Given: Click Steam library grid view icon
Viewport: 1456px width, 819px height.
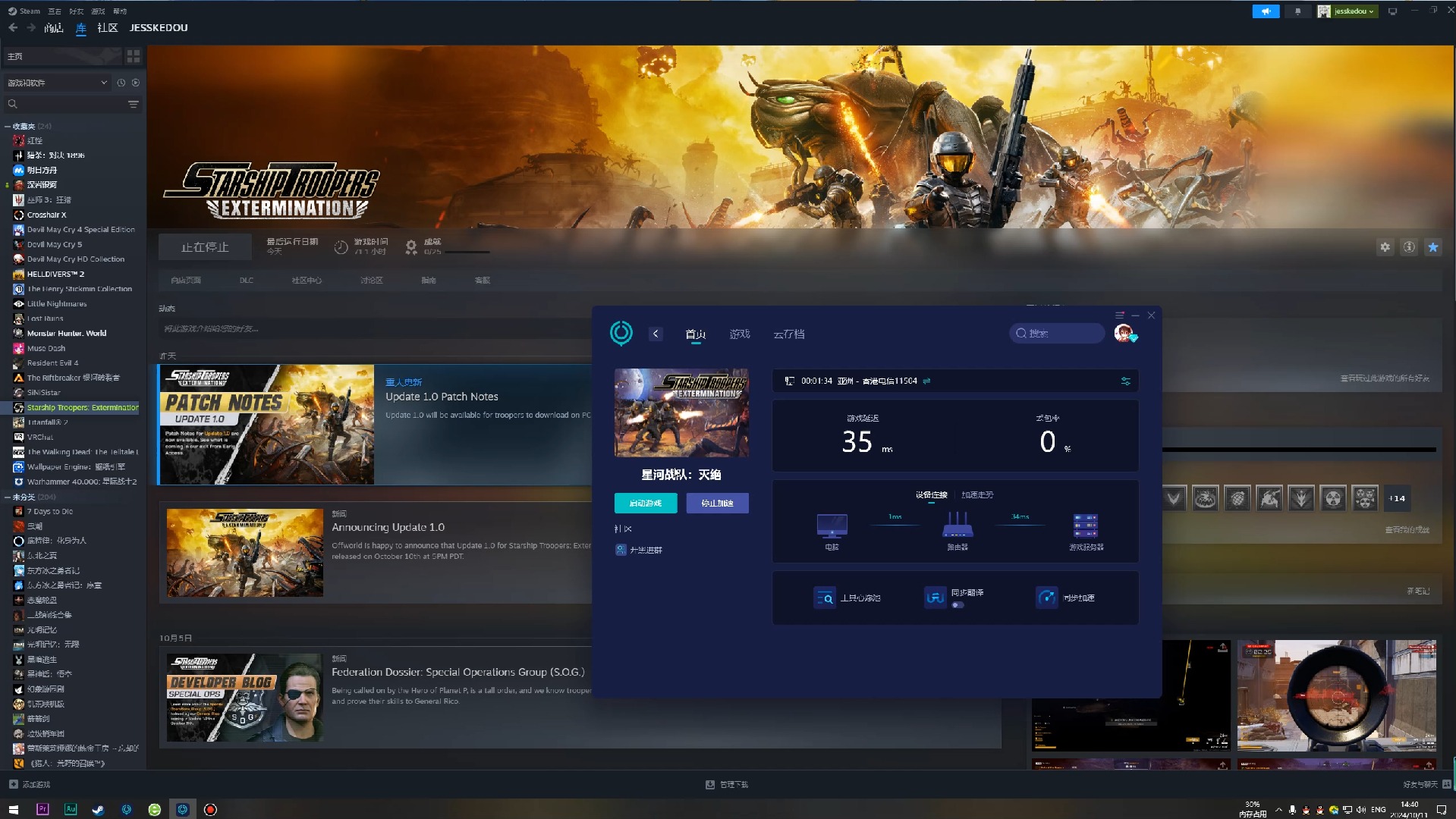Looking at the screenshot, I should (x=134, y=56).
